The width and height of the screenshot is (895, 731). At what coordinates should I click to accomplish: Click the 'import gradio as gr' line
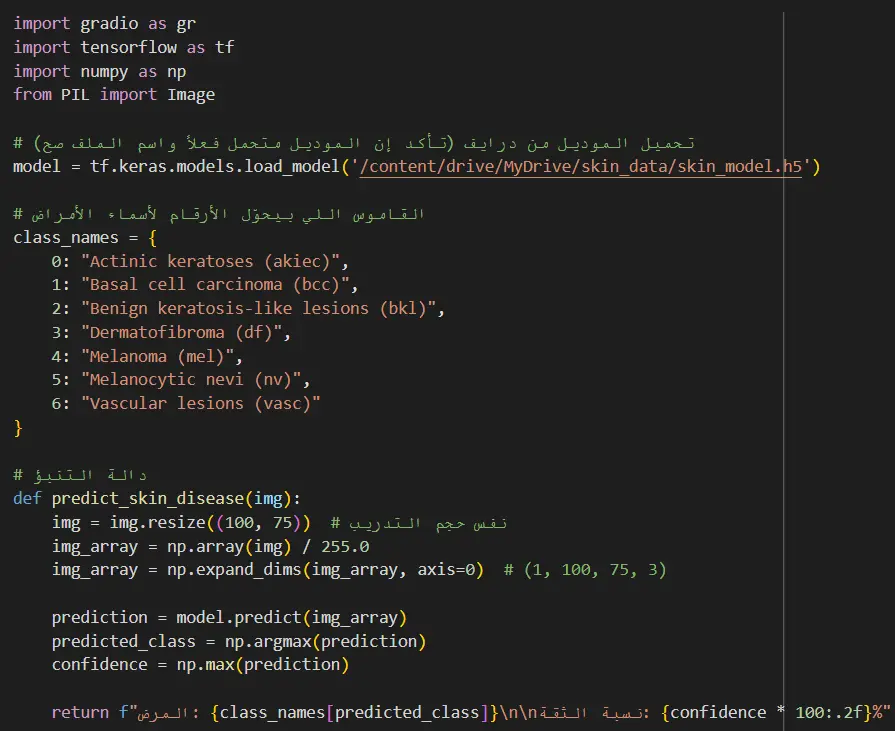[104, 23]
